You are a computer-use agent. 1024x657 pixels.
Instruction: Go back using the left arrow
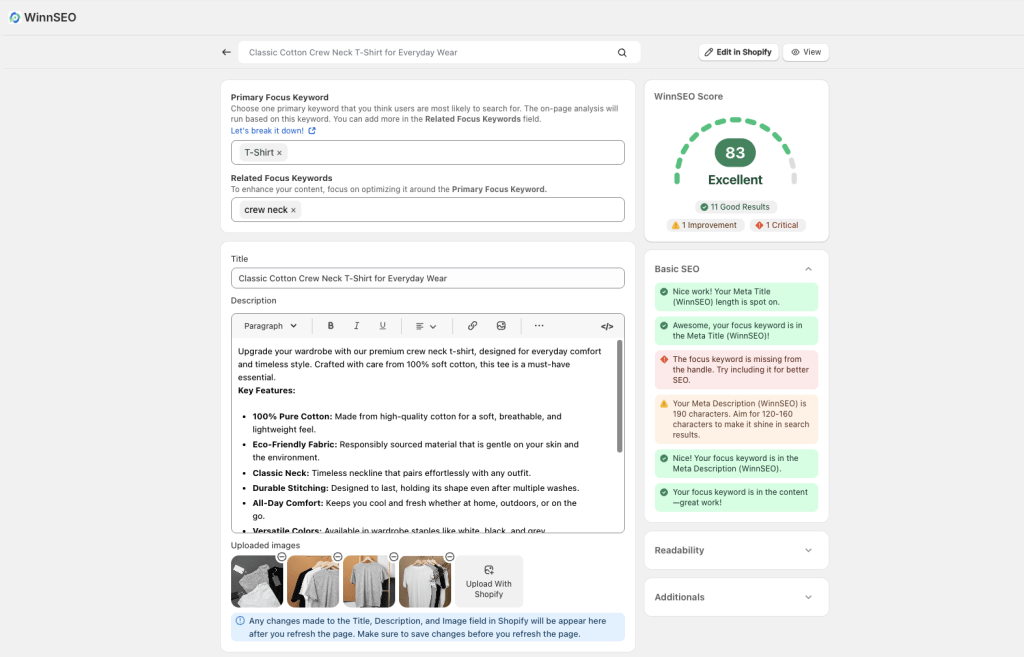click(x=226, y=52)
